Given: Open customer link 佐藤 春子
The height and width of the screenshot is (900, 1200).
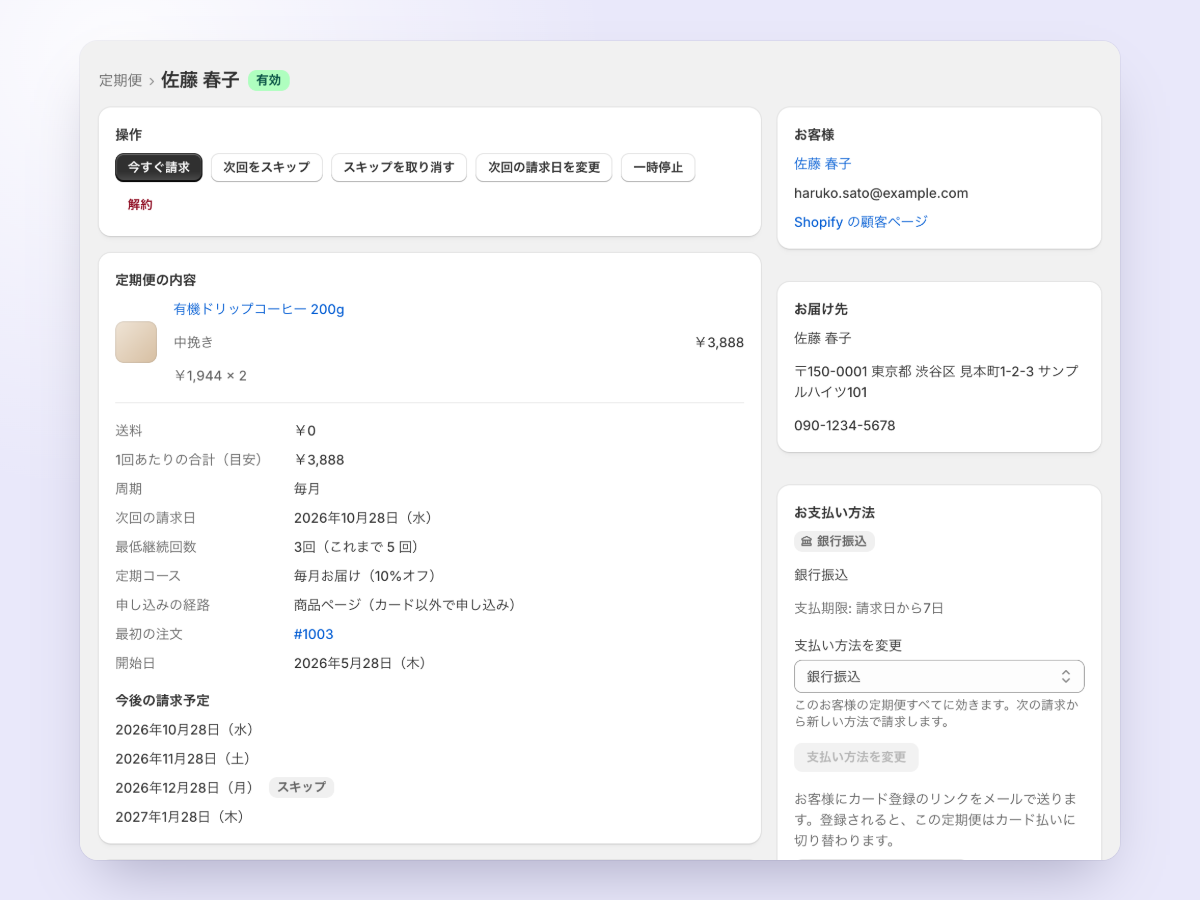Looking at the screenshot, I should pyautogui.click(x=823, y=164).
